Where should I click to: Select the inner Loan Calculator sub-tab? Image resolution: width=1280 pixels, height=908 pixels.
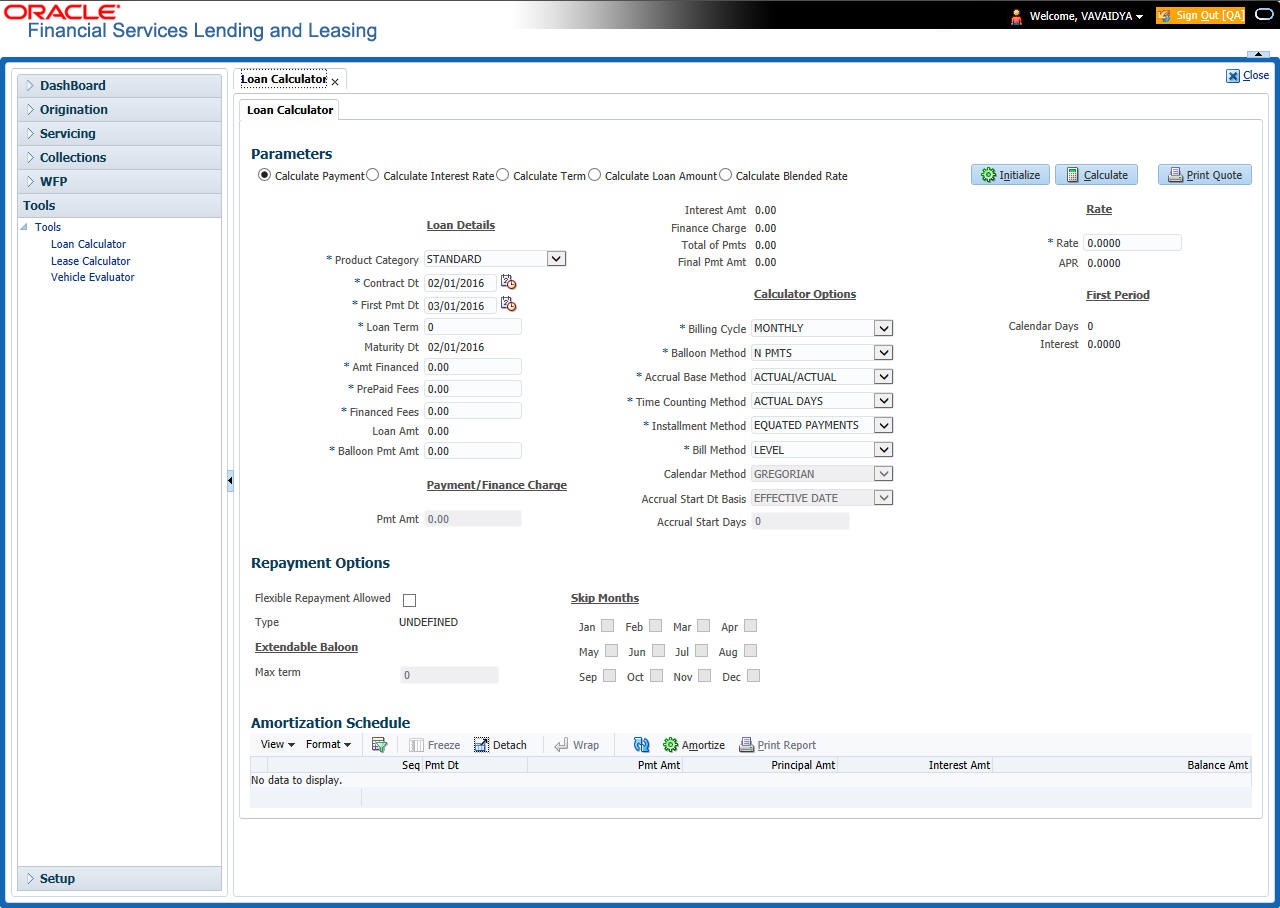290,110
